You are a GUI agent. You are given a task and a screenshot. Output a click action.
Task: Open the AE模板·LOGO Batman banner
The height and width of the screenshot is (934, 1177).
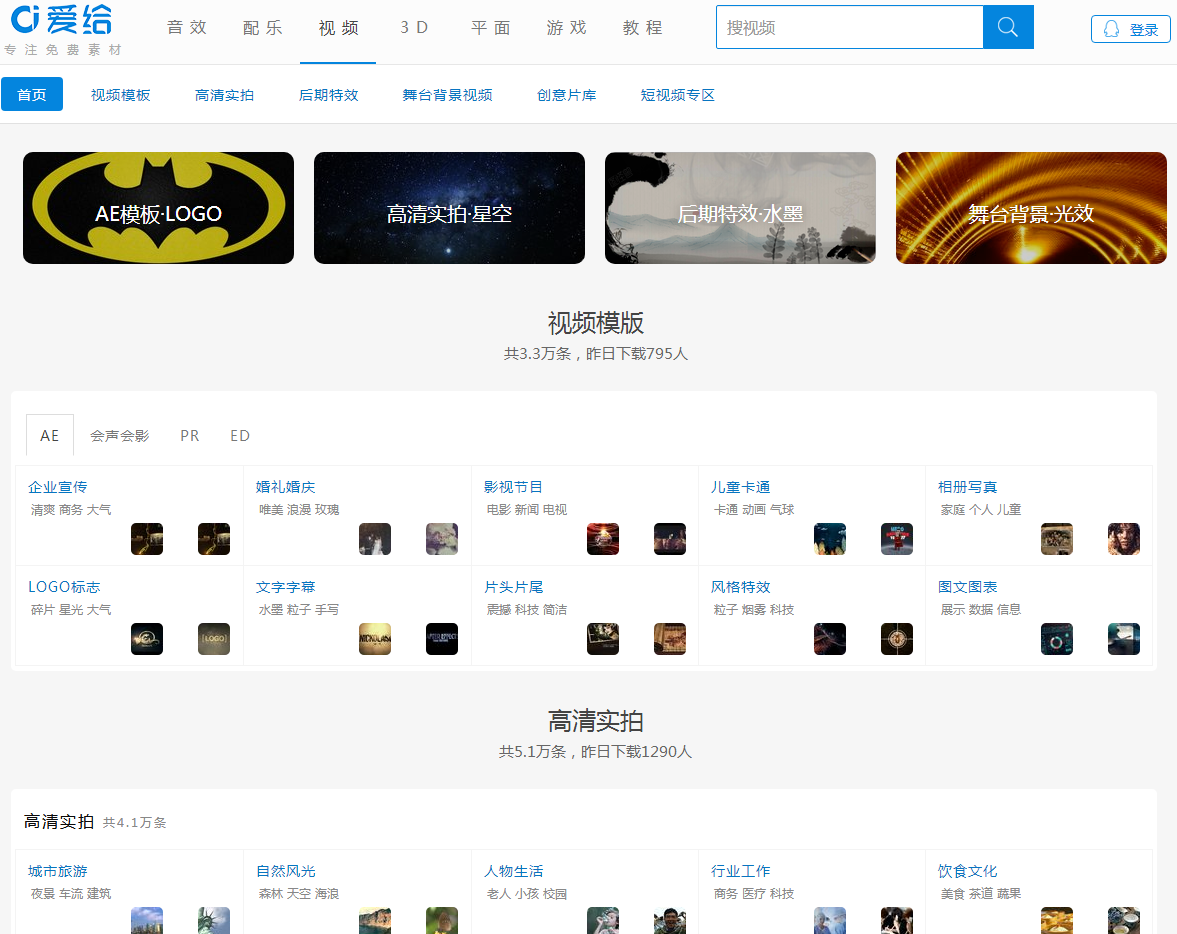(x=158, y=208)
